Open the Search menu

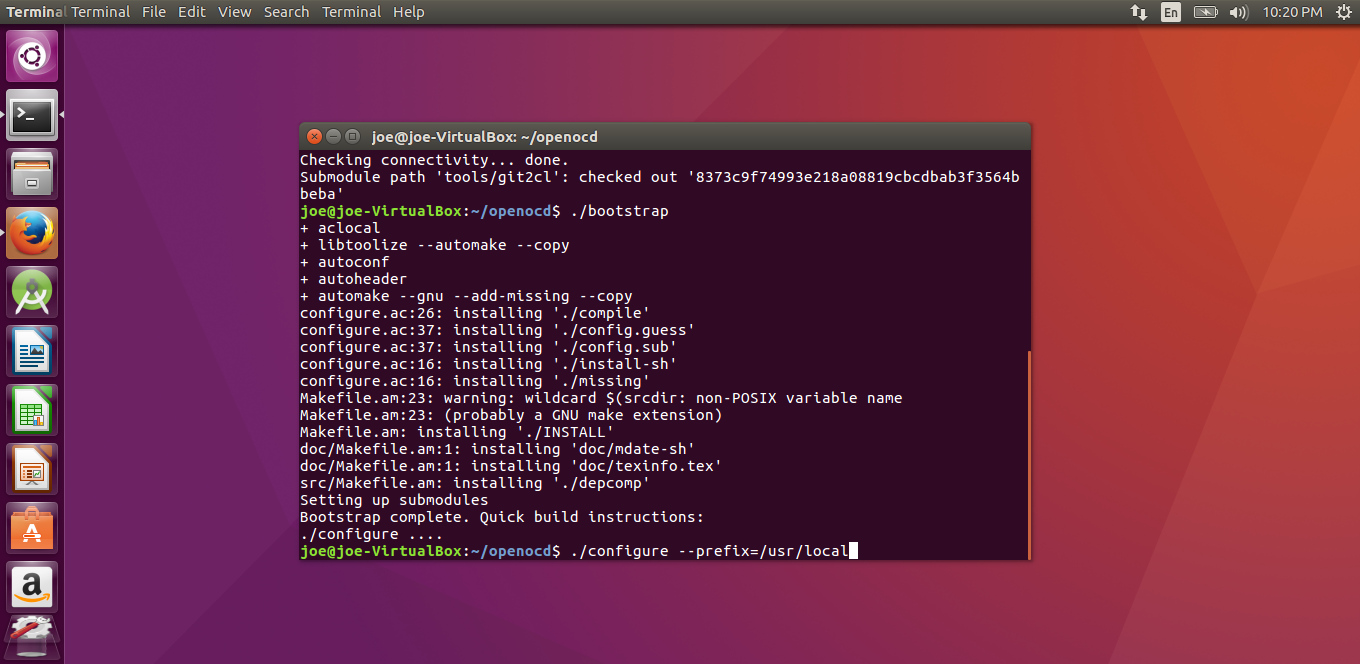(287, 12)
